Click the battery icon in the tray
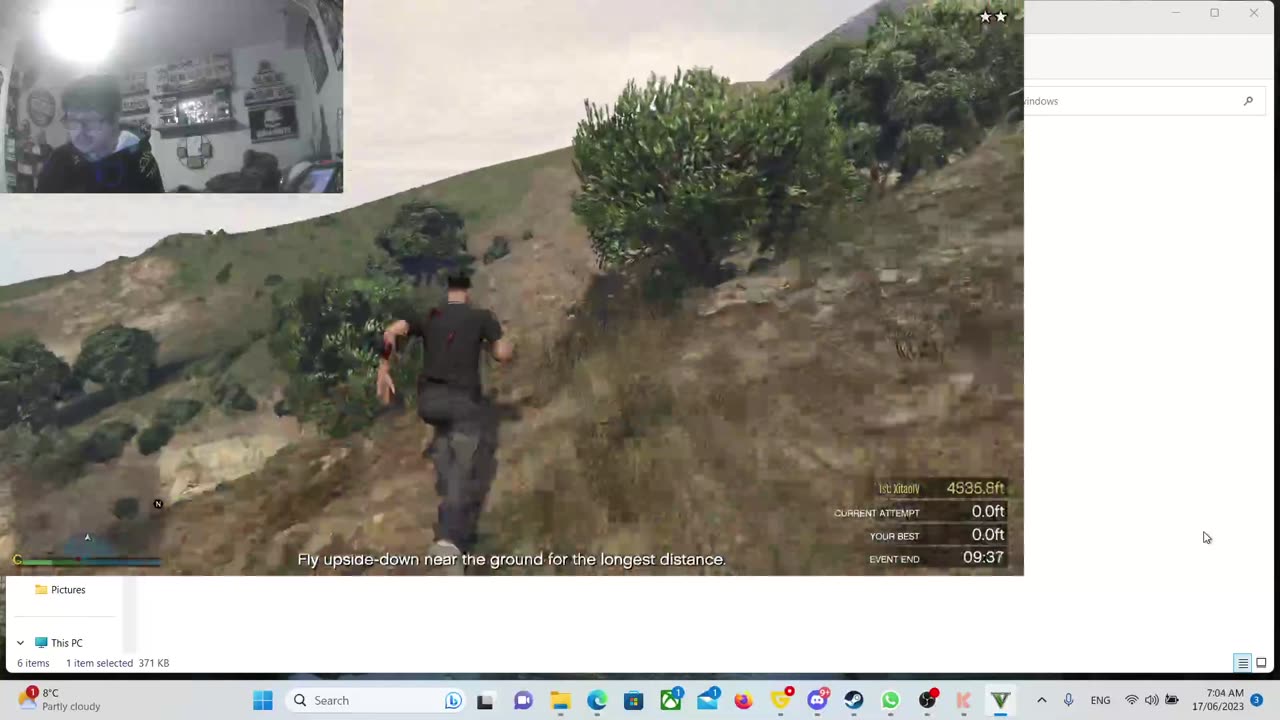Screen dimensions: 1280x720 1171,700
